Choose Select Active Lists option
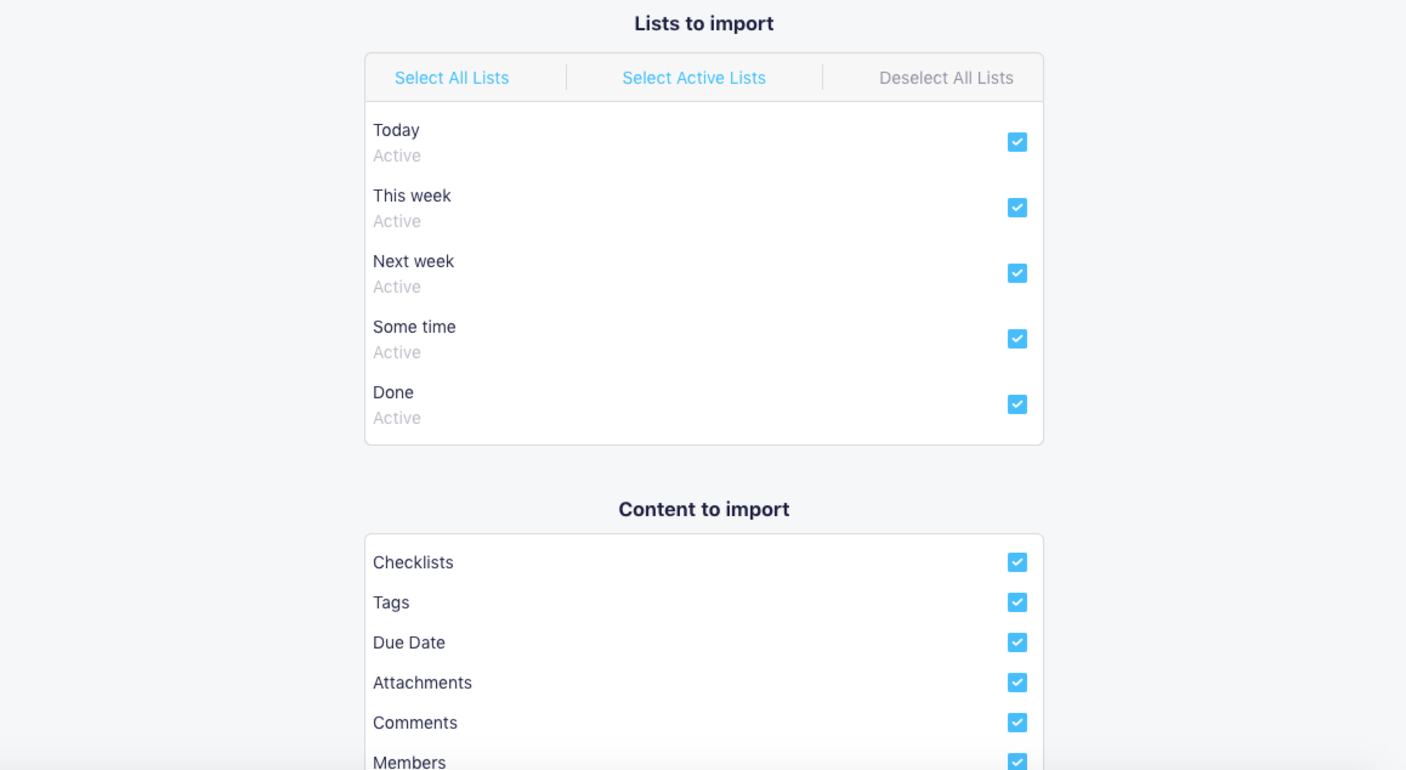 coord(693,78)
